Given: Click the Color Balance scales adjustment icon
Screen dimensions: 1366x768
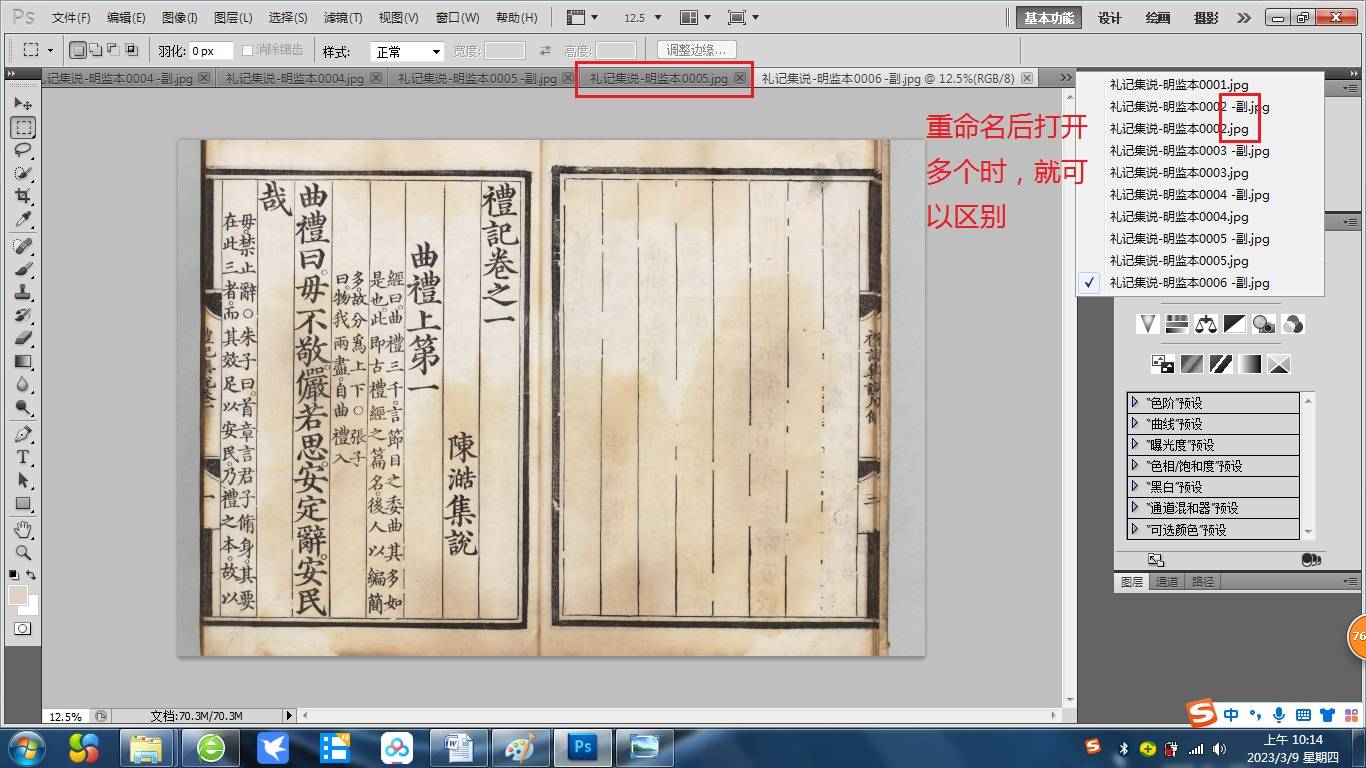Looking at the screenshot, I should point(1206,324).
